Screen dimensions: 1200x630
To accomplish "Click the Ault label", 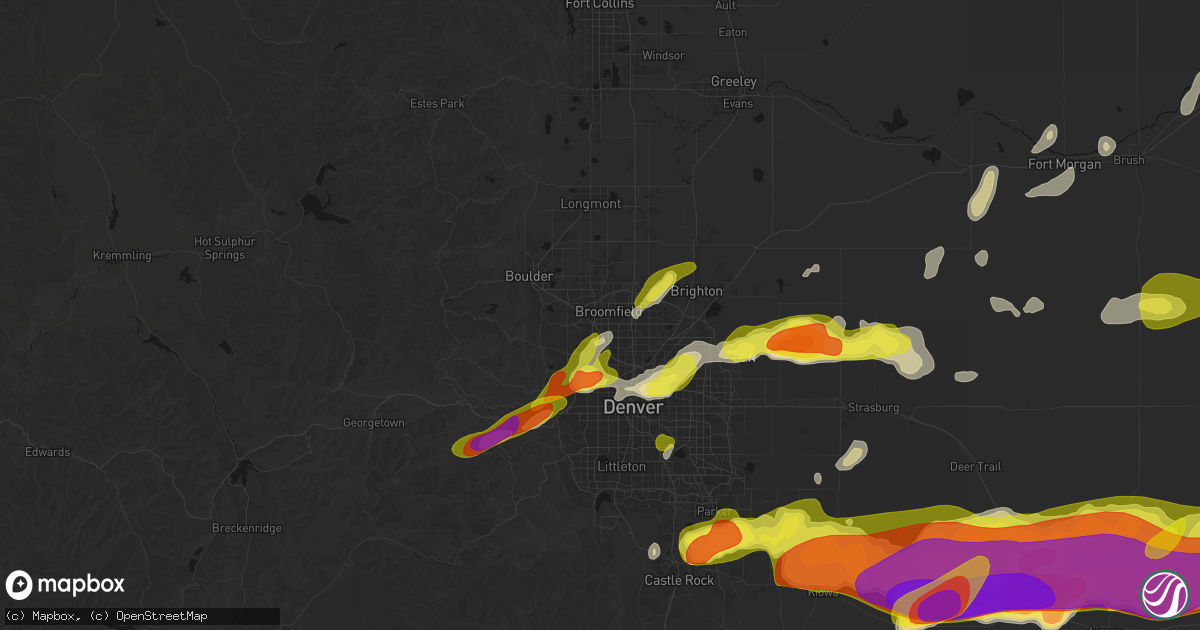I will pyautogui.click(x=726, y=5).
